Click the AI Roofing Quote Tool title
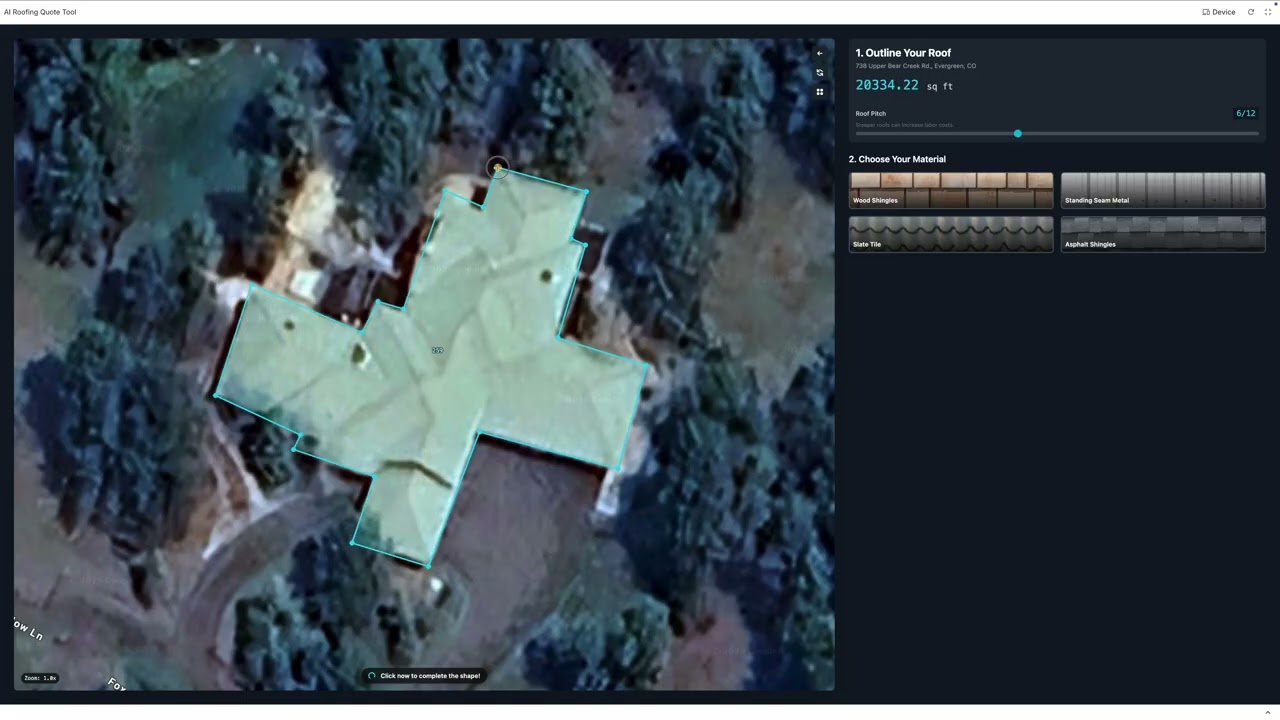The image size is (1280, 720). [40, 12]
